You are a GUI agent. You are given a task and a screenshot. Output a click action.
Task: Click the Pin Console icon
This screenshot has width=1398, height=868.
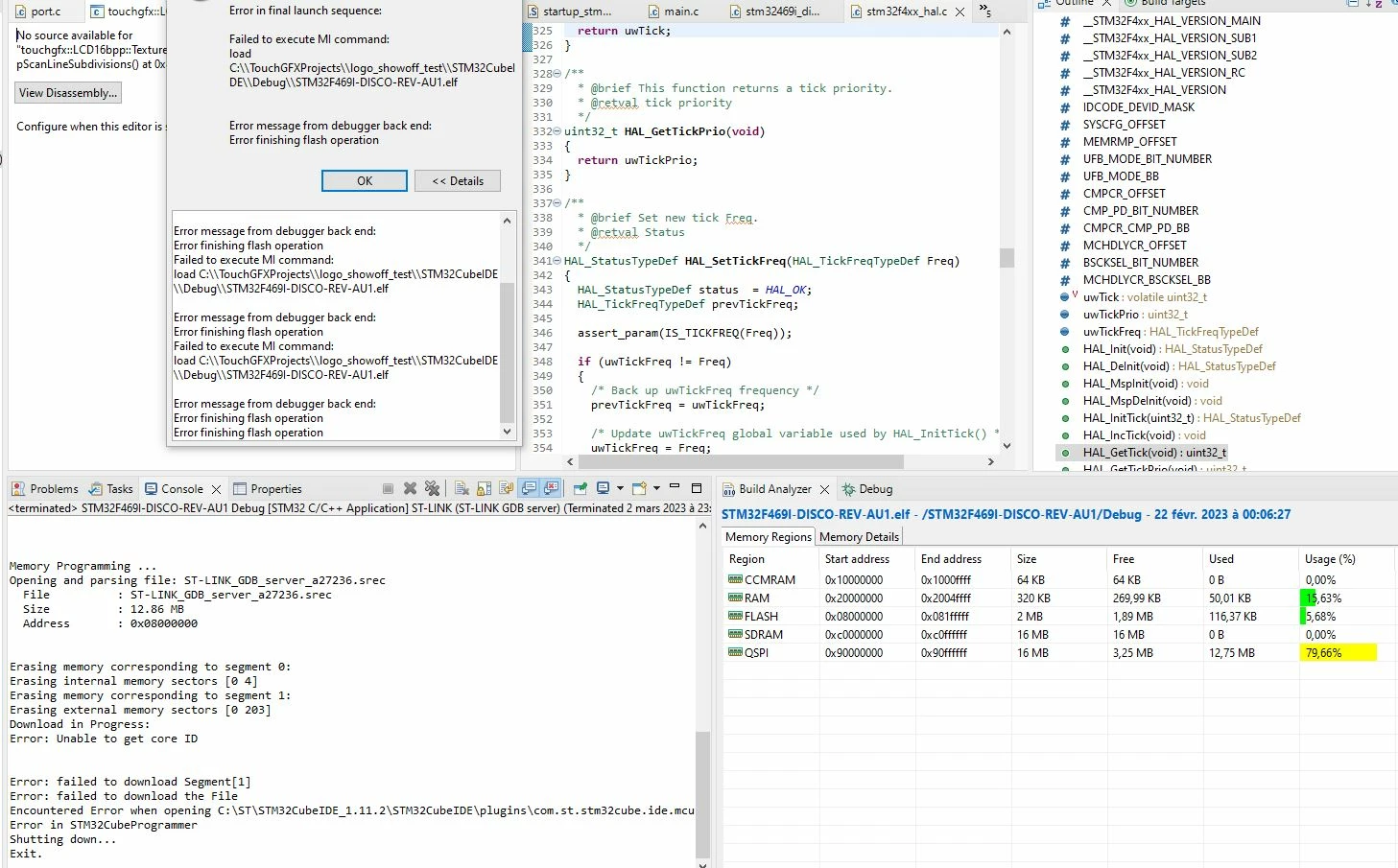pyautogui.click(x=580, y=488)
